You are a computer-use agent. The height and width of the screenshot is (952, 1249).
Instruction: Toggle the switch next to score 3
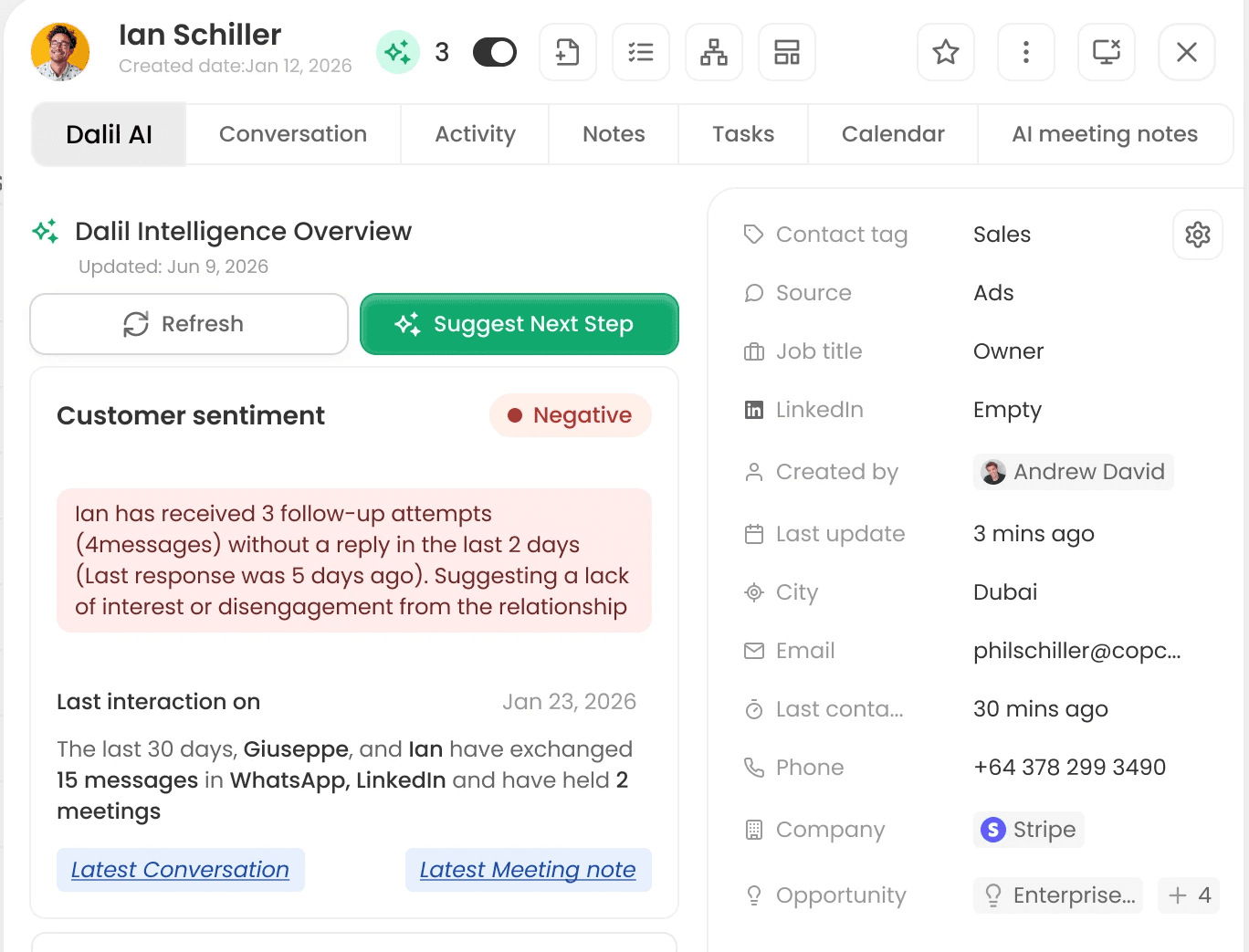tap(495, 52)
